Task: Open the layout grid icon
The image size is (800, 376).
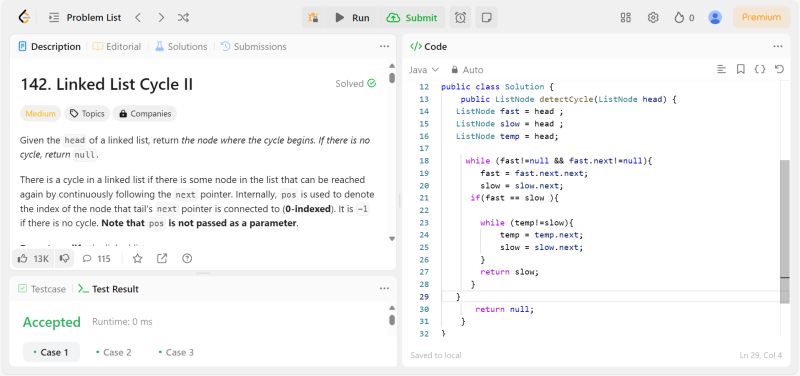Action: point(626,17)
